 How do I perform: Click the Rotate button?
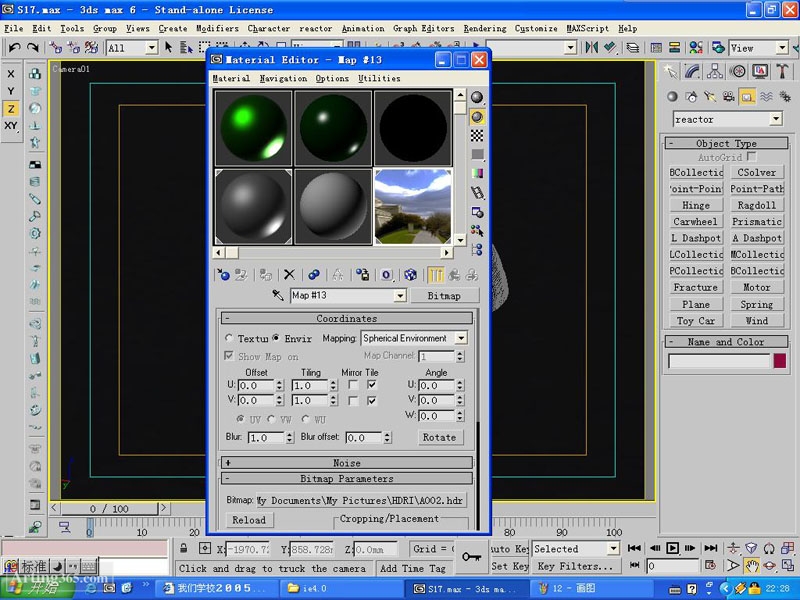pos(439,437)
